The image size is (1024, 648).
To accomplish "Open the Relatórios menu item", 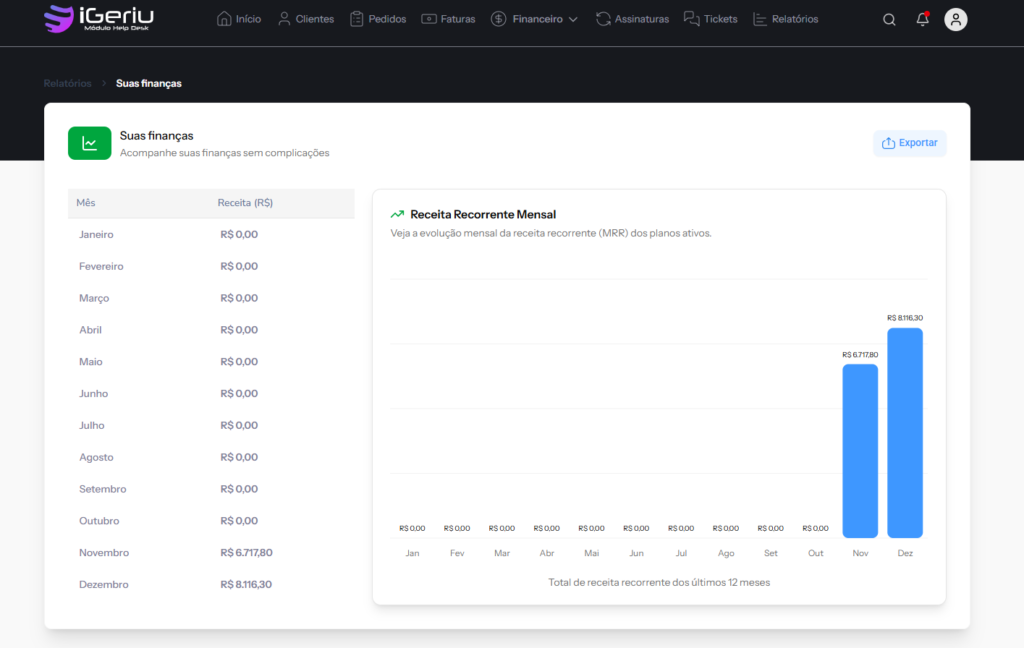I will pos(785,19).
